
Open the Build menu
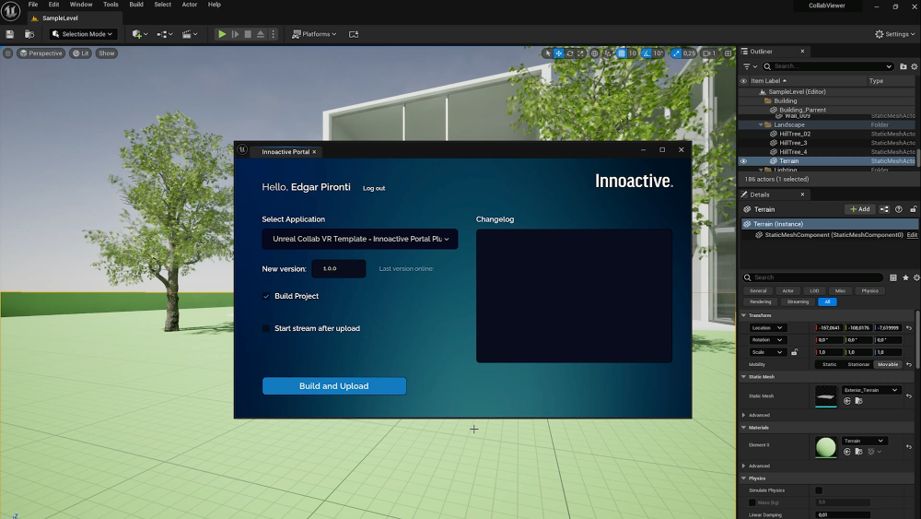coord(136,4)
